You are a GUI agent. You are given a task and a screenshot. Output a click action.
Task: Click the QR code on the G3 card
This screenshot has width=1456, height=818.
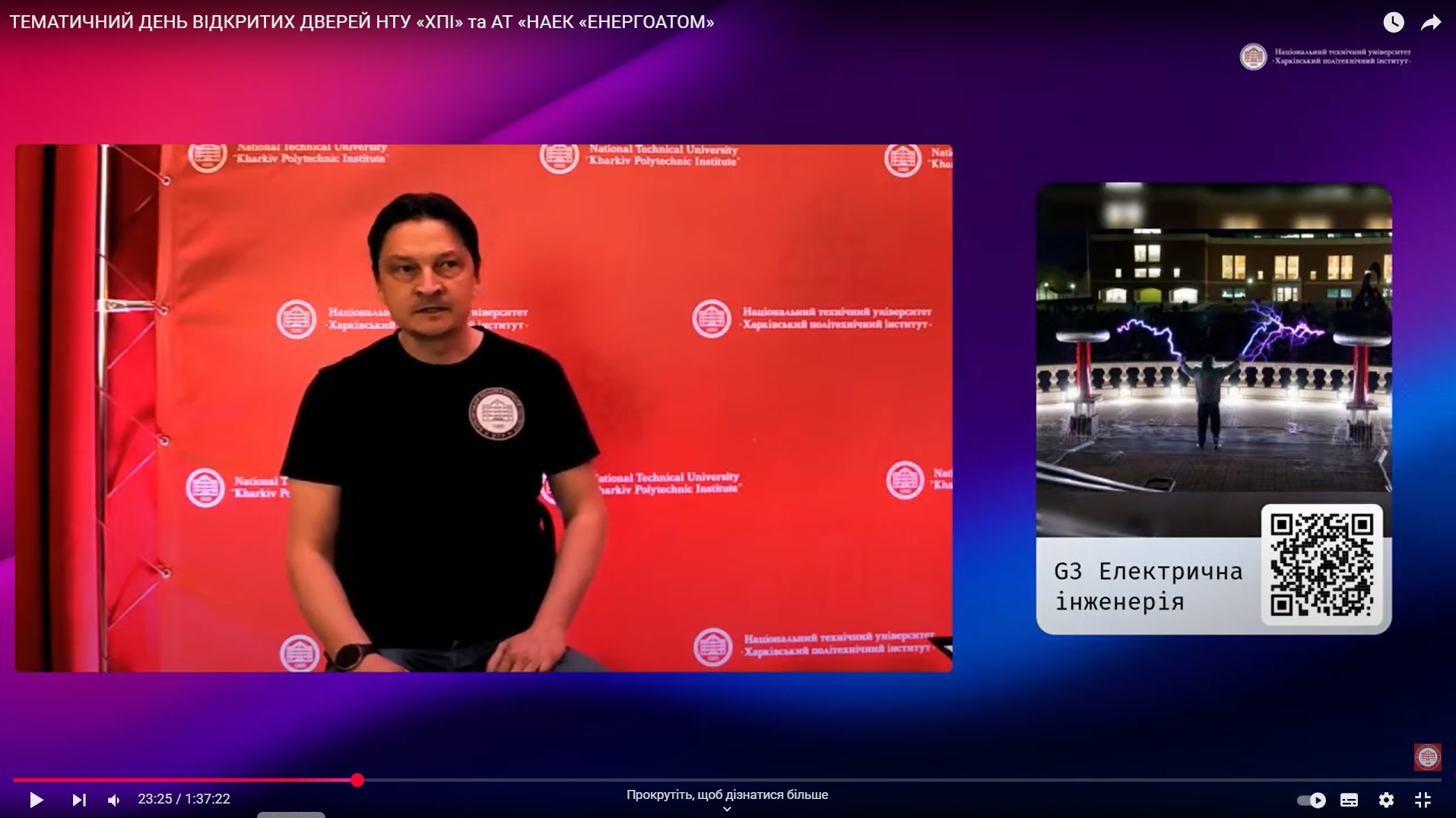1321,564
